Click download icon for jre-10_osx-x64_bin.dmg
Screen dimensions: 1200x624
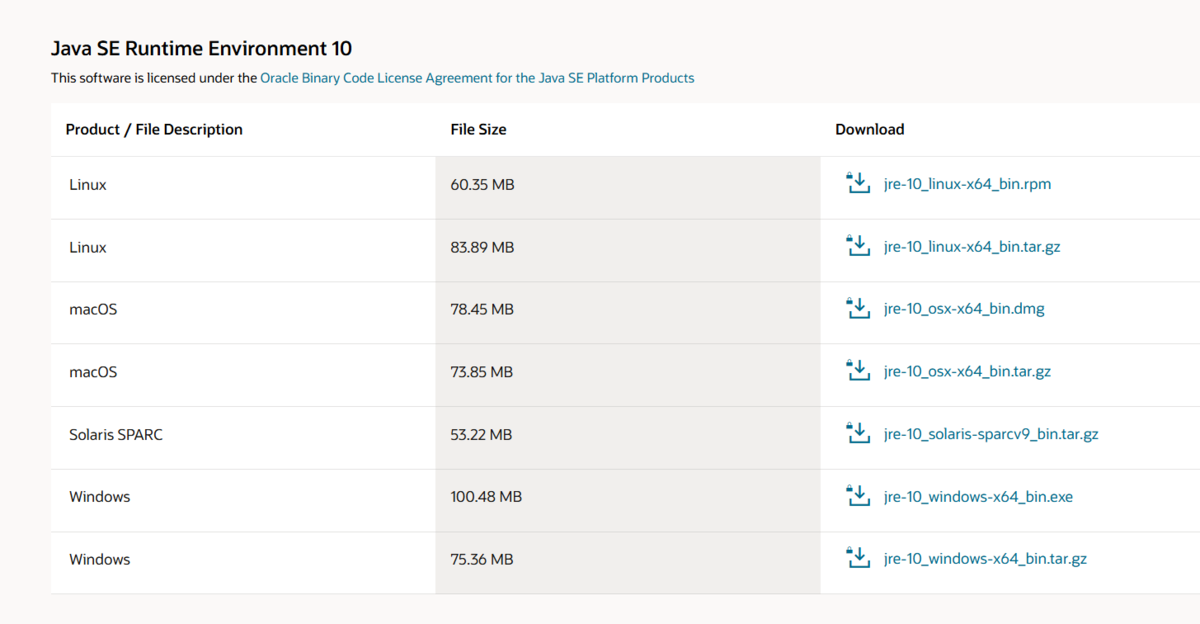click(x=858, y=308)
